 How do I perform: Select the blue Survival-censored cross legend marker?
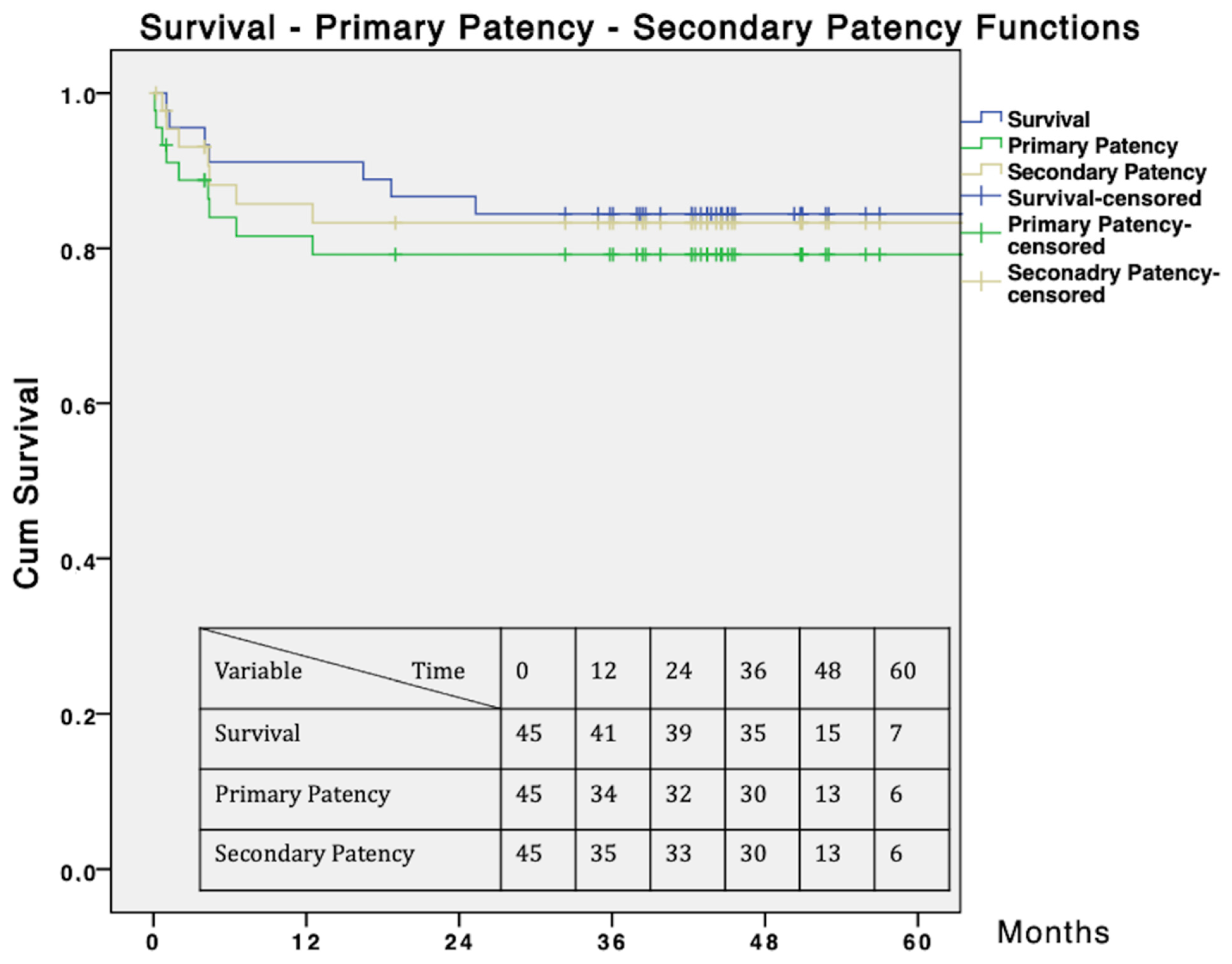981,196
